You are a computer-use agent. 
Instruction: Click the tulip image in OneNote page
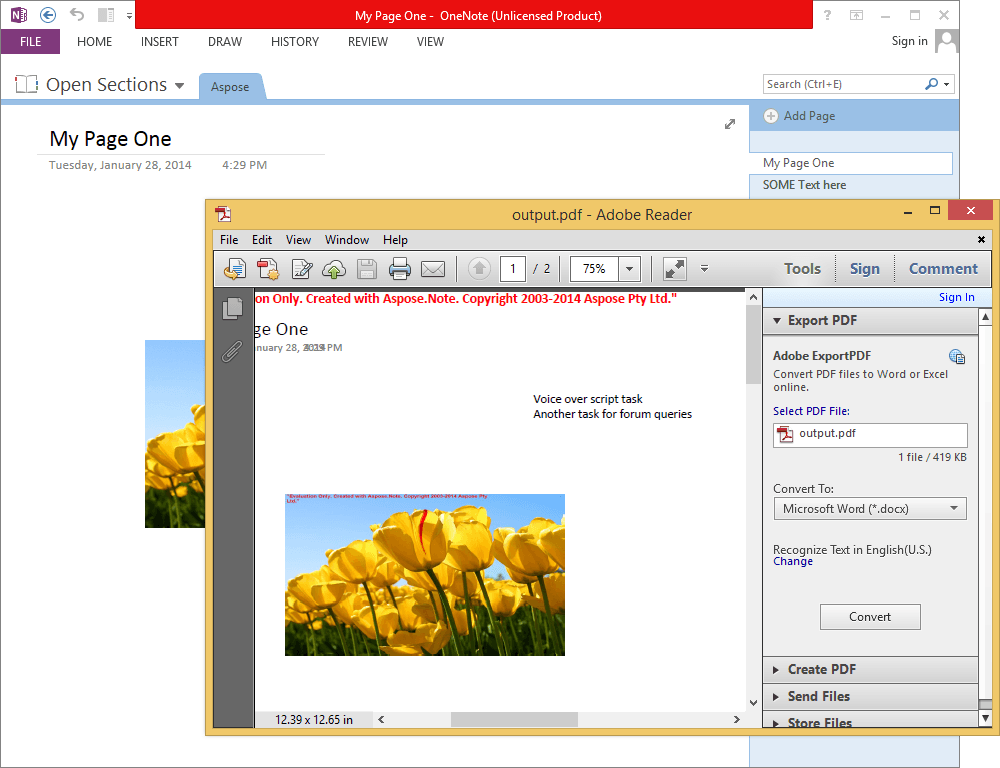tap(175, 434)
